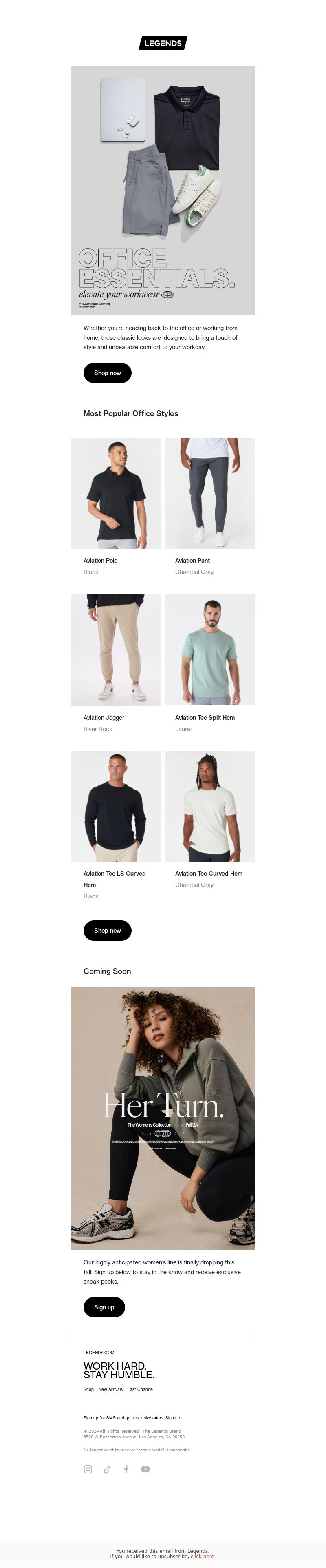326x1568 pixels.
Task: Click the first Shop now button
Action: point(107,373)
